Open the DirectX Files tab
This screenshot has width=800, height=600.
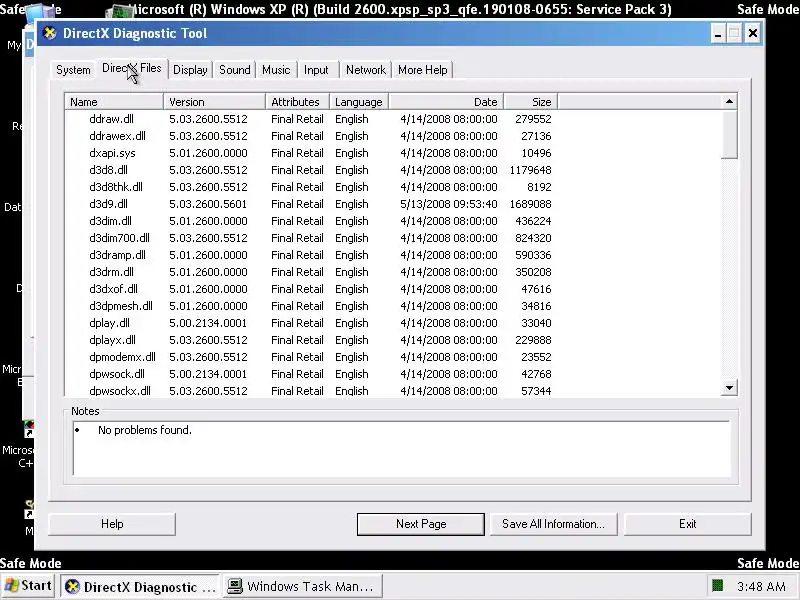(132, 68)
